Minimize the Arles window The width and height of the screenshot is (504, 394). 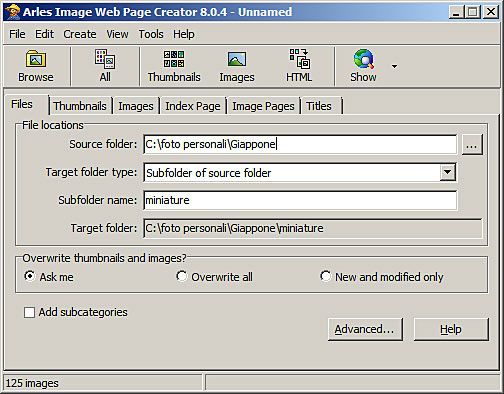[x=456, y=12]
